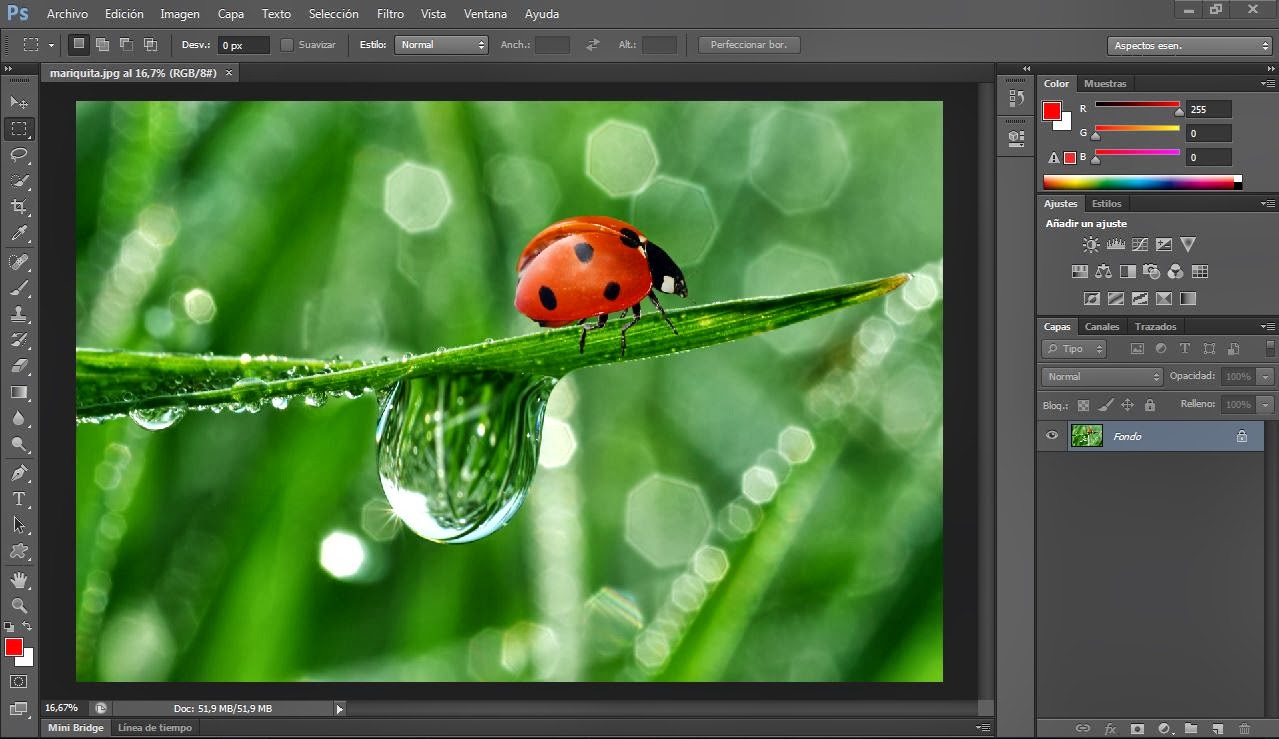Viewport: 1279px width, 739px height.
Task: Add a Levels adjustment
Action: (x=1115, y=244)
